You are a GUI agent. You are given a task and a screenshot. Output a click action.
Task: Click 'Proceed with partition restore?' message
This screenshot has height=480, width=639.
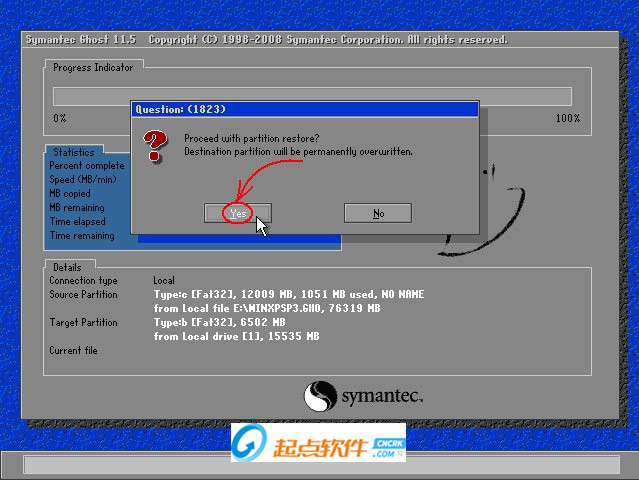point(251,139)
